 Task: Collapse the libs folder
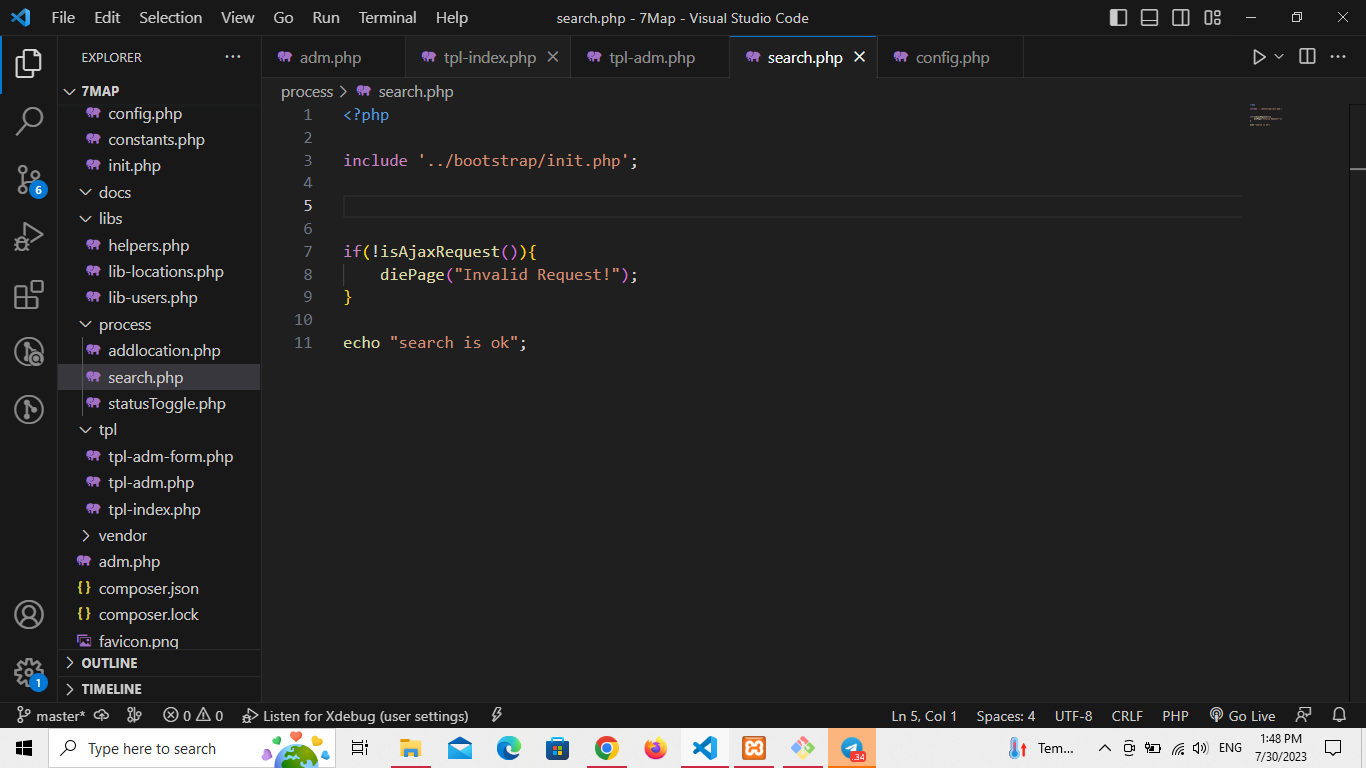159,218
